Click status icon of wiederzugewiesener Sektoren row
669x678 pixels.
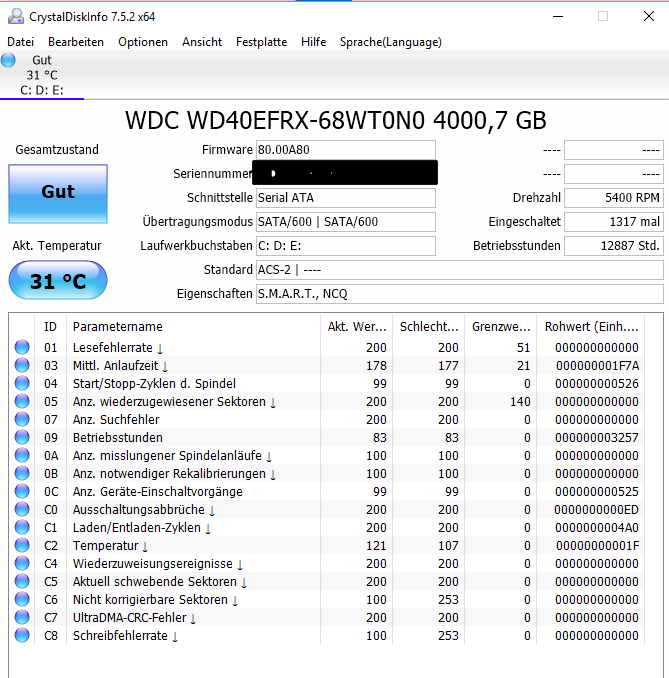22,401
